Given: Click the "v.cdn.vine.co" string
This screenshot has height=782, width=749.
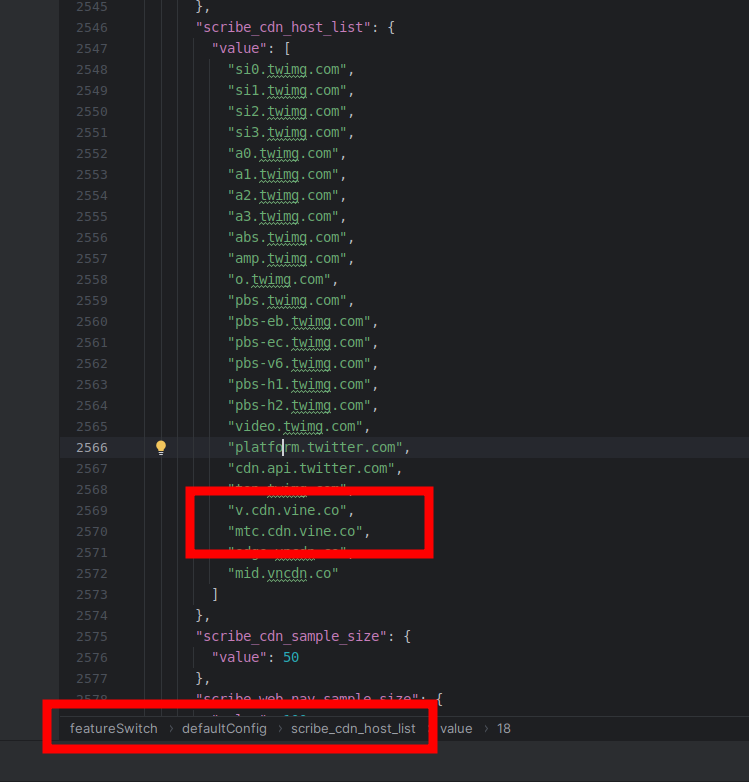Looking at the screenshot, I should [x=287, y=510].
